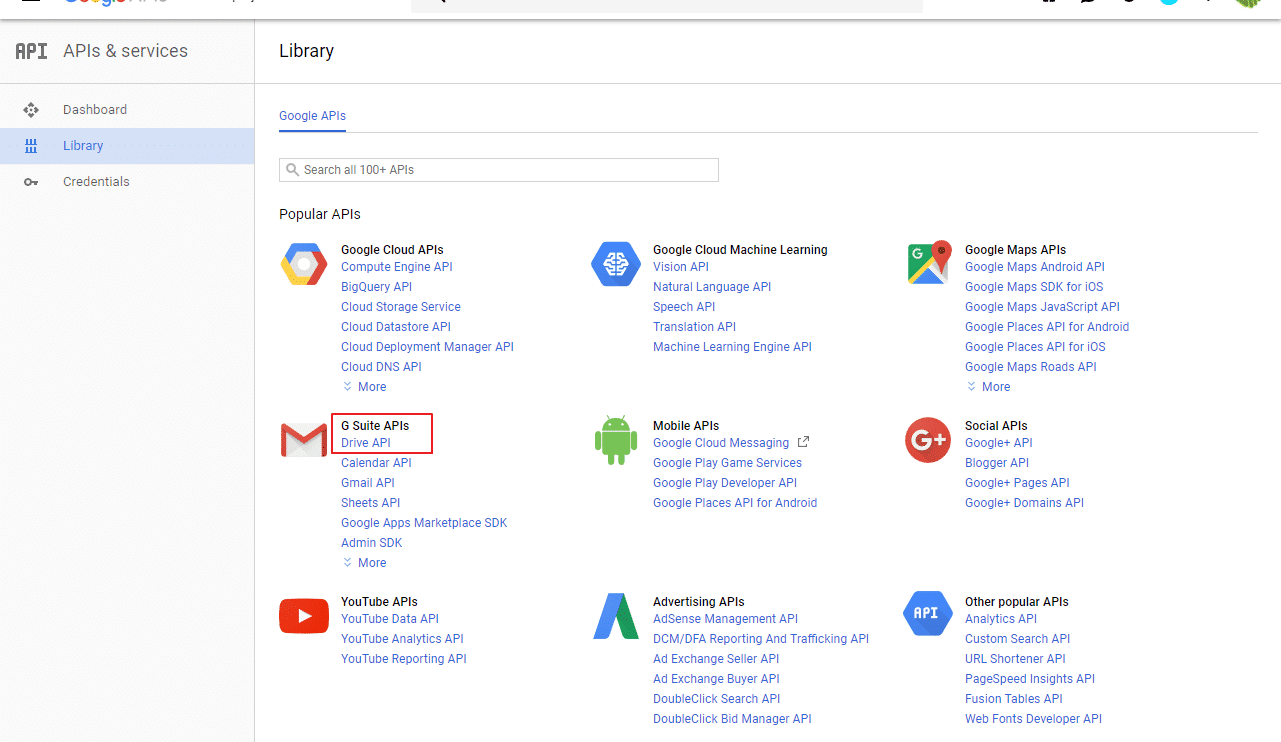Open Google Maps SDK for iOS
This screenshot has width=1281, height=742.
click(1034, 287)
